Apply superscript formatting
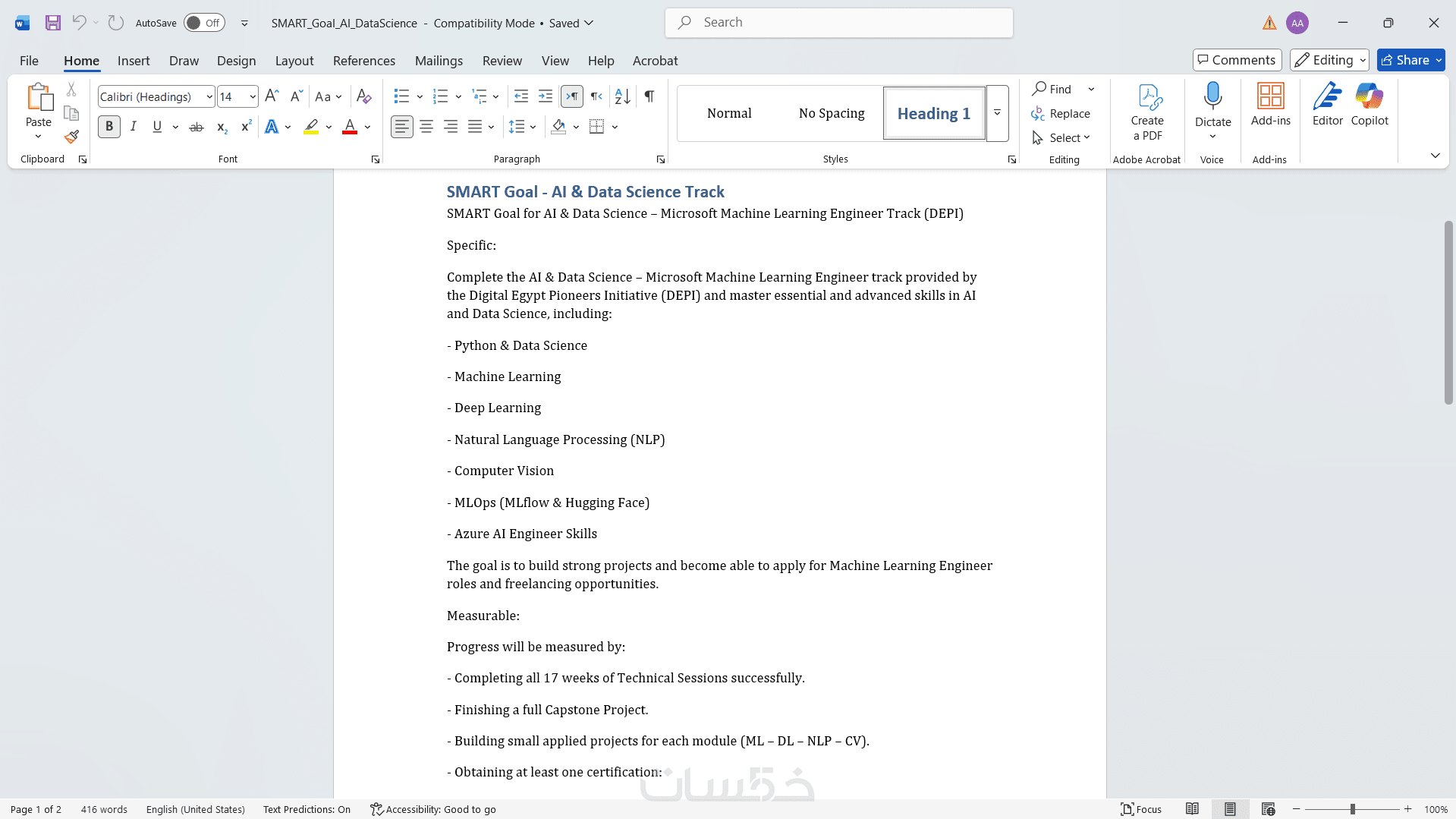This screenshot has height=819, width=1456. (x=246, y=127)
